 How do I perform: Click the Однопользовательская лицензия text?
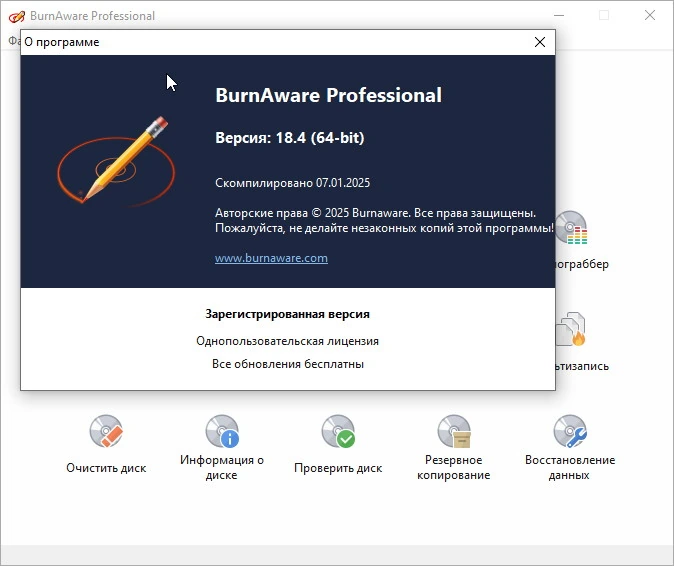point(287,341)
